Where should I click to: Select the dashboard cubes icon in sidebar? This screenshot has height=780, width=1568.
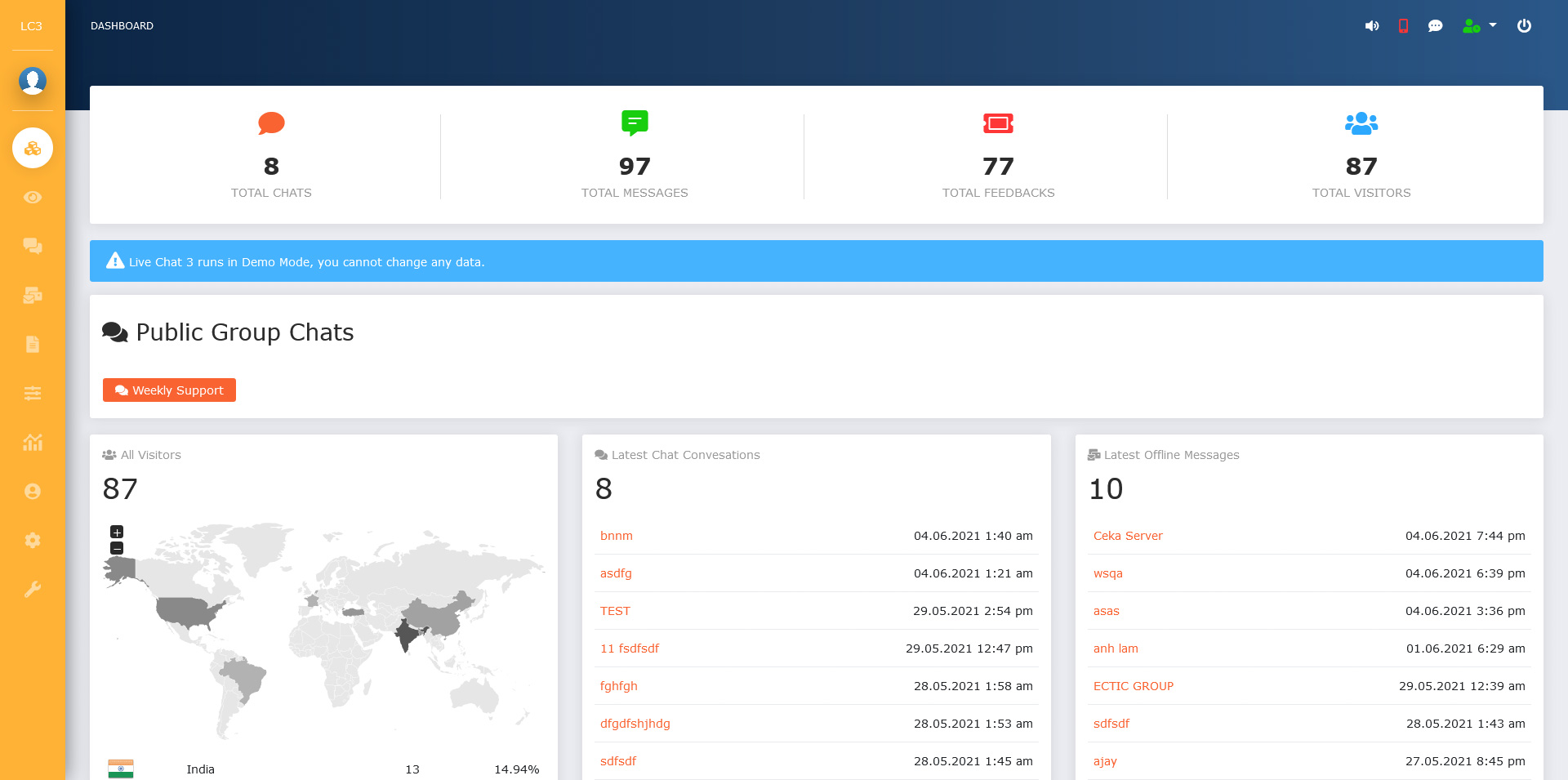(33, 148)
